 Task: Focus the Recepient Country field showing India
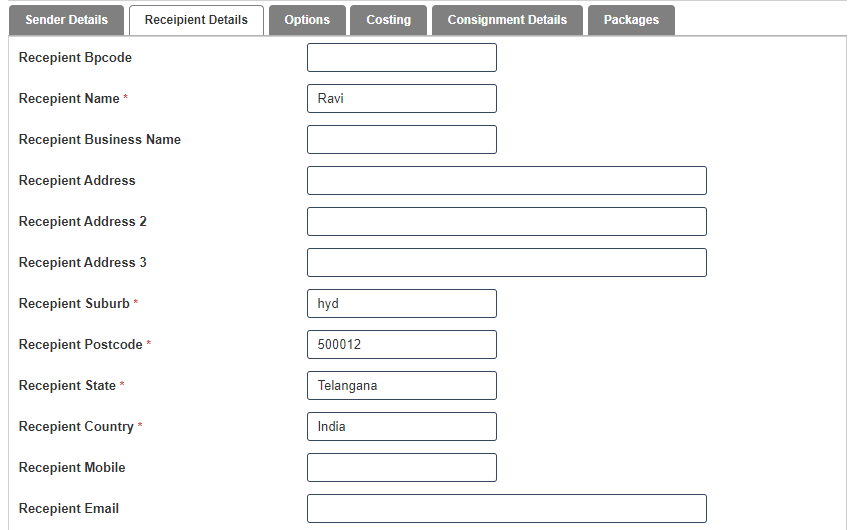(x=401, y=427)
